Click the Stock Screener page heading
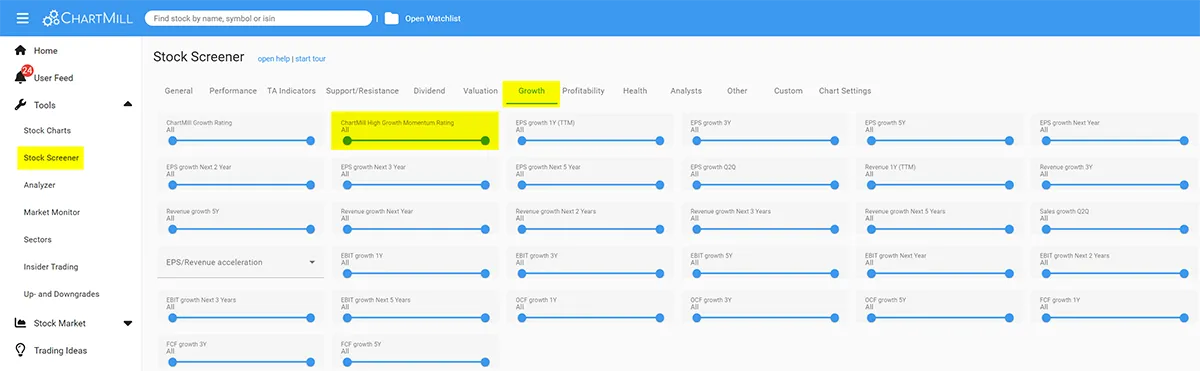Image resolution: width=1200 pixels, height=371 pixels. pyautogui.click(x=198, y=57)
